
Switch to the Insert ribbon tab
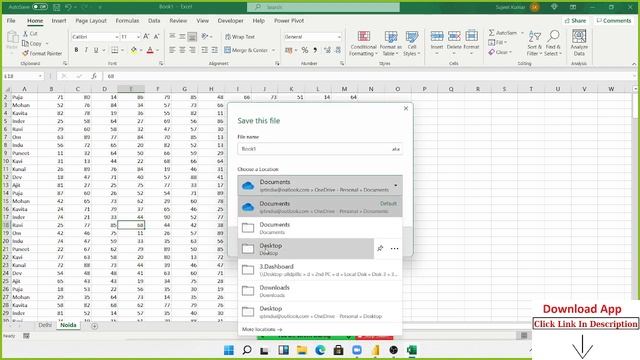59,20
